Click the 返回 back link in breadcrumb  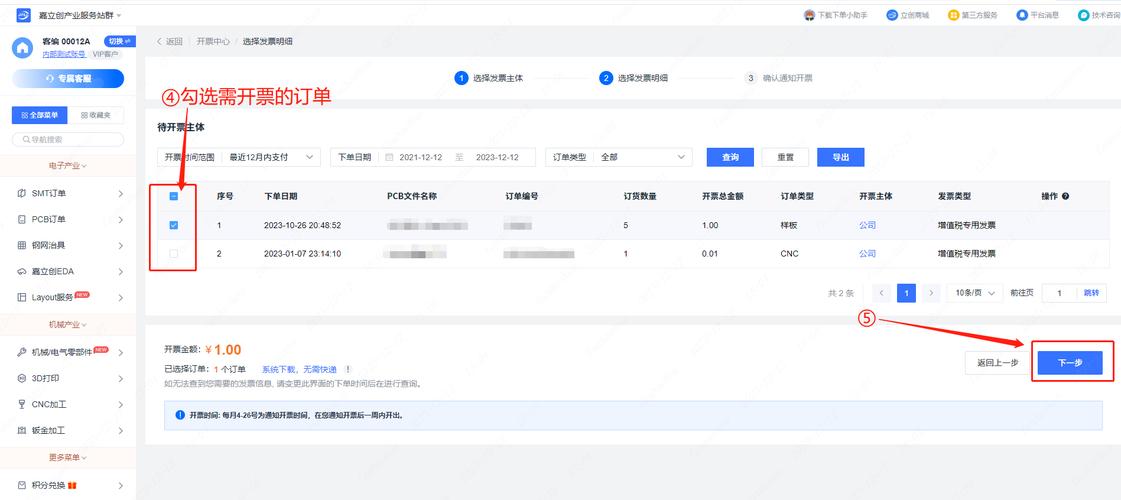point(170,41)
